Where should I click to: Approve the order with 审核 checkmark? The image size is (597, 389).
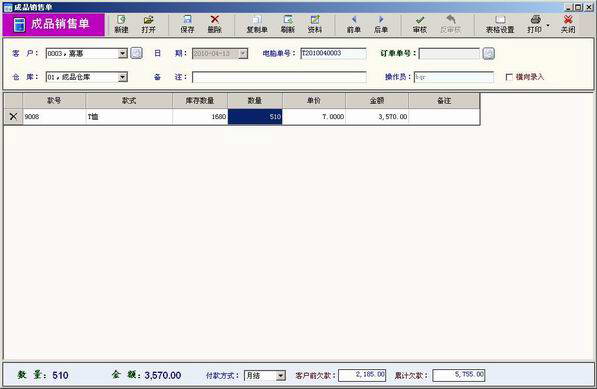point(420,24)
